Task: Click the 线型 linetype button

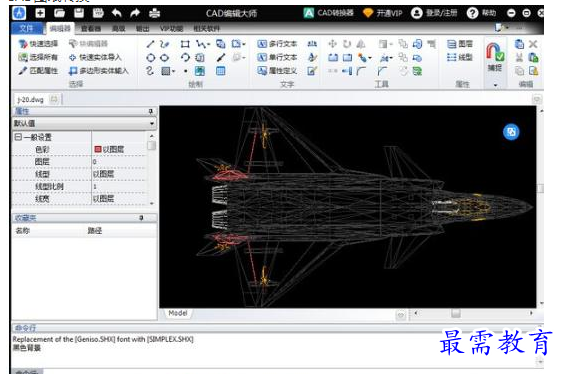Action: pos(460,57)
